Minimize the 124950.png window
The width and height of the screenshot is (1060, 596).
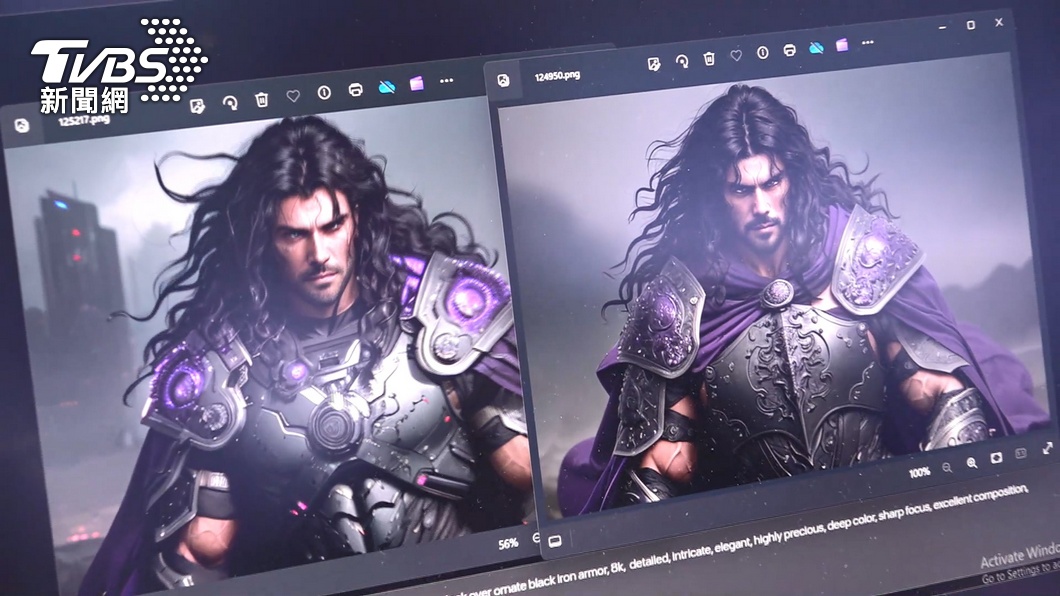click(x=942, y=28)
